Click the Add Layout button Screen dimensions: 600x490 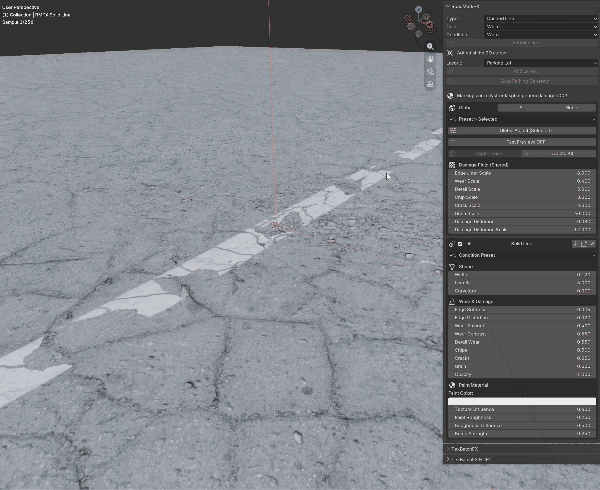tap(522, 72)
